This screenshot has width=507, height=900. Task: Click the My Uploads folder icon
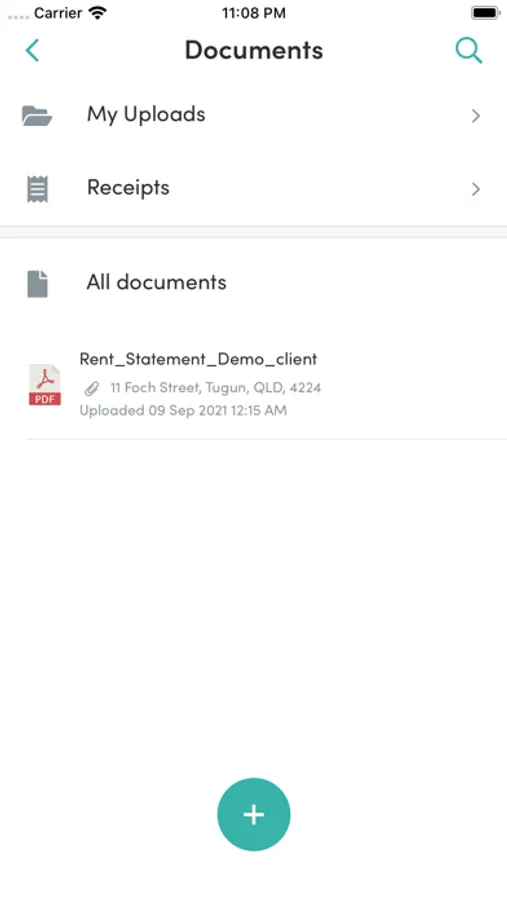(37, 115)
